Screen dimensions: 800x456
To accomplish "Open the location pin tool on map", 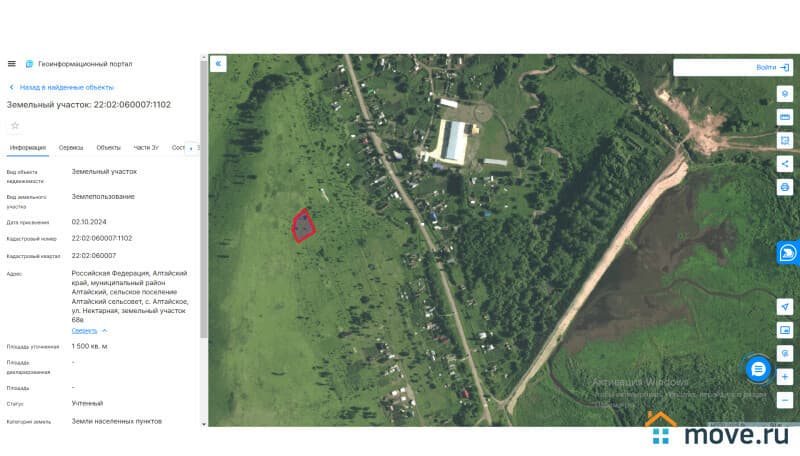I will click(x=785, y=94).
